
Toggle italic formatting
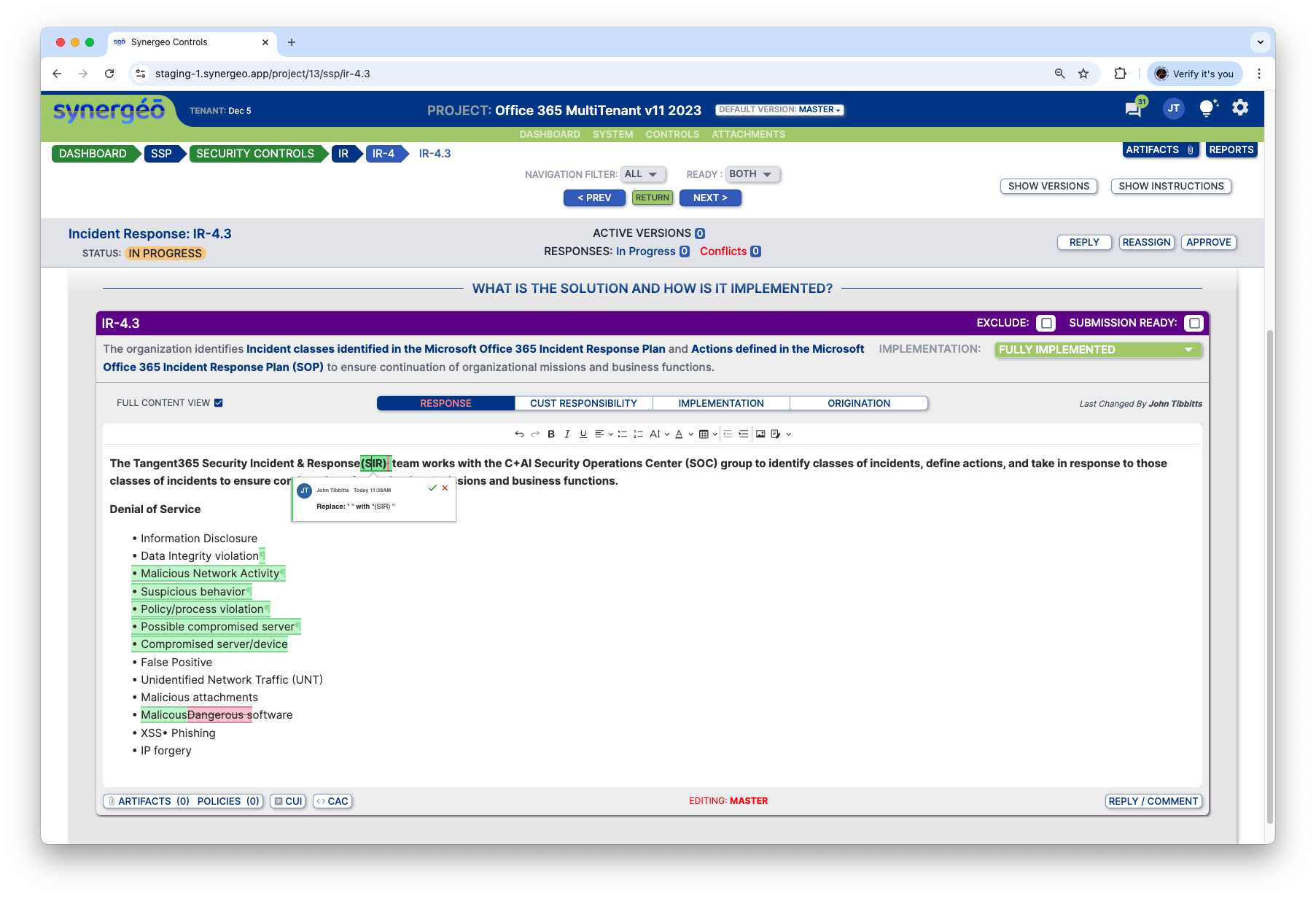tap(567, 434)
